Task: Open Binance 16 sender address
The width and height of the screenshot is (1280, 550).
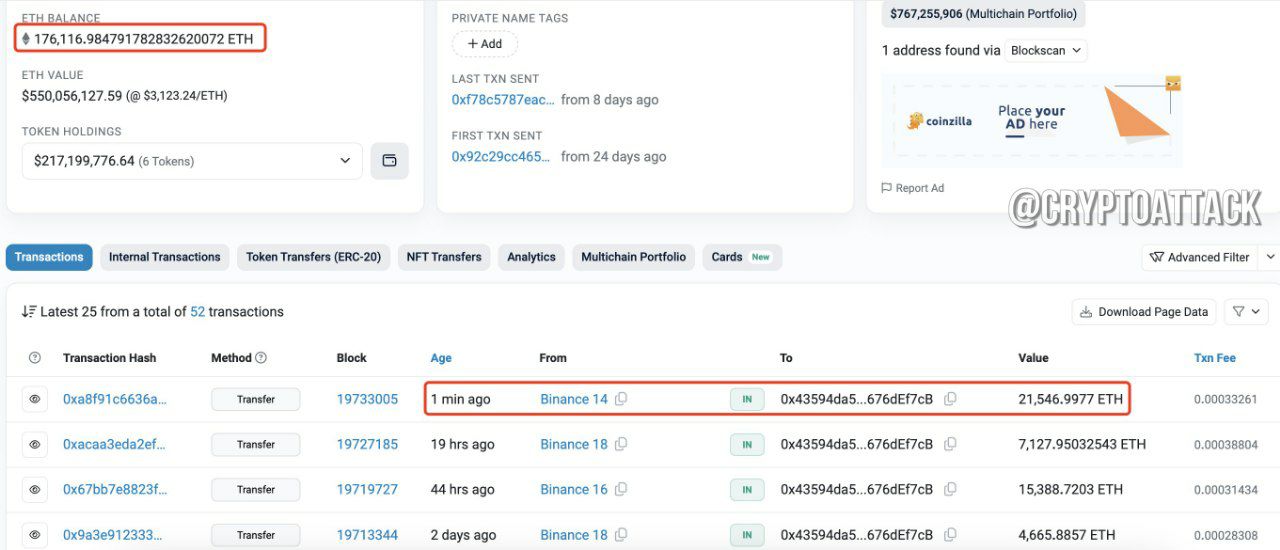Action: click(x=574, y=489)
